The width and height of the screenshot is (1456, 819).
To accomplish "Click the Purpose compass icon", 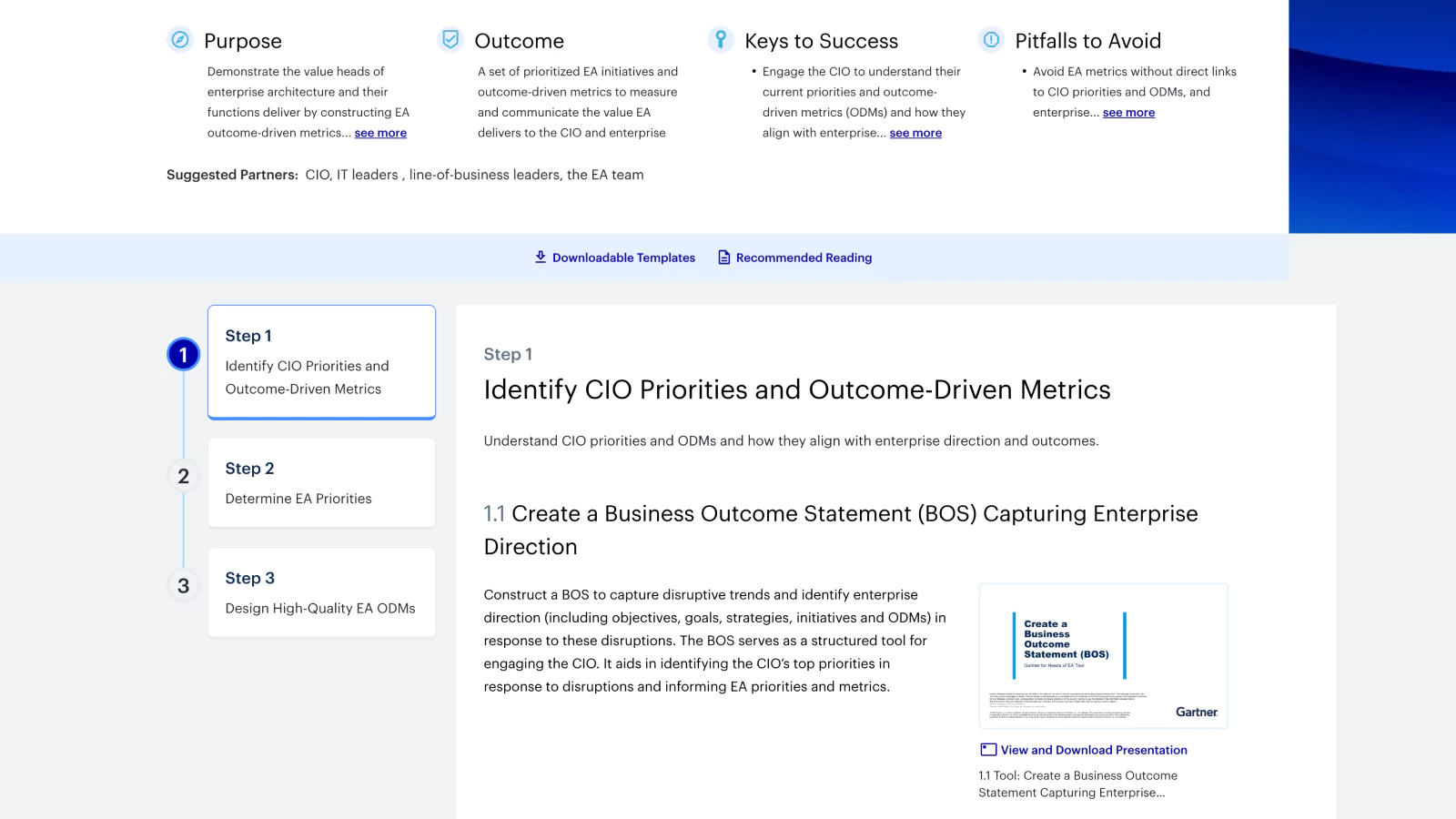I will [x=179, y=40].
